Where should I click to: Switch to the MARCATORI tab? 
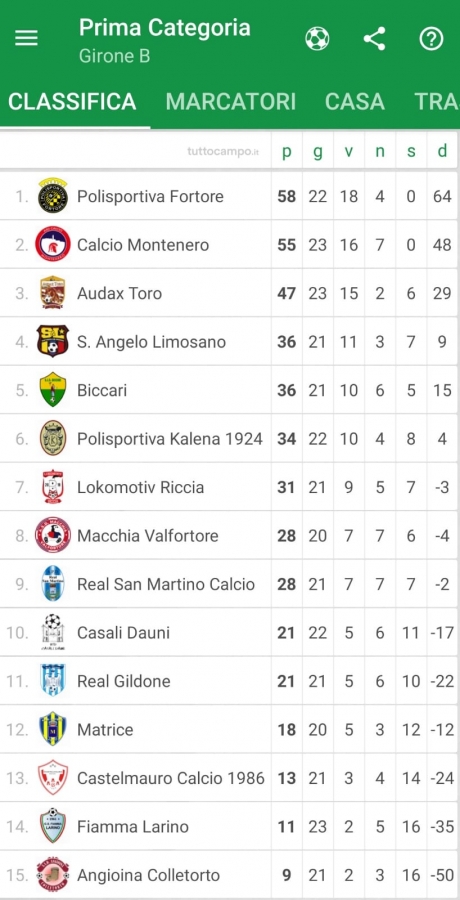pos(231,102)
